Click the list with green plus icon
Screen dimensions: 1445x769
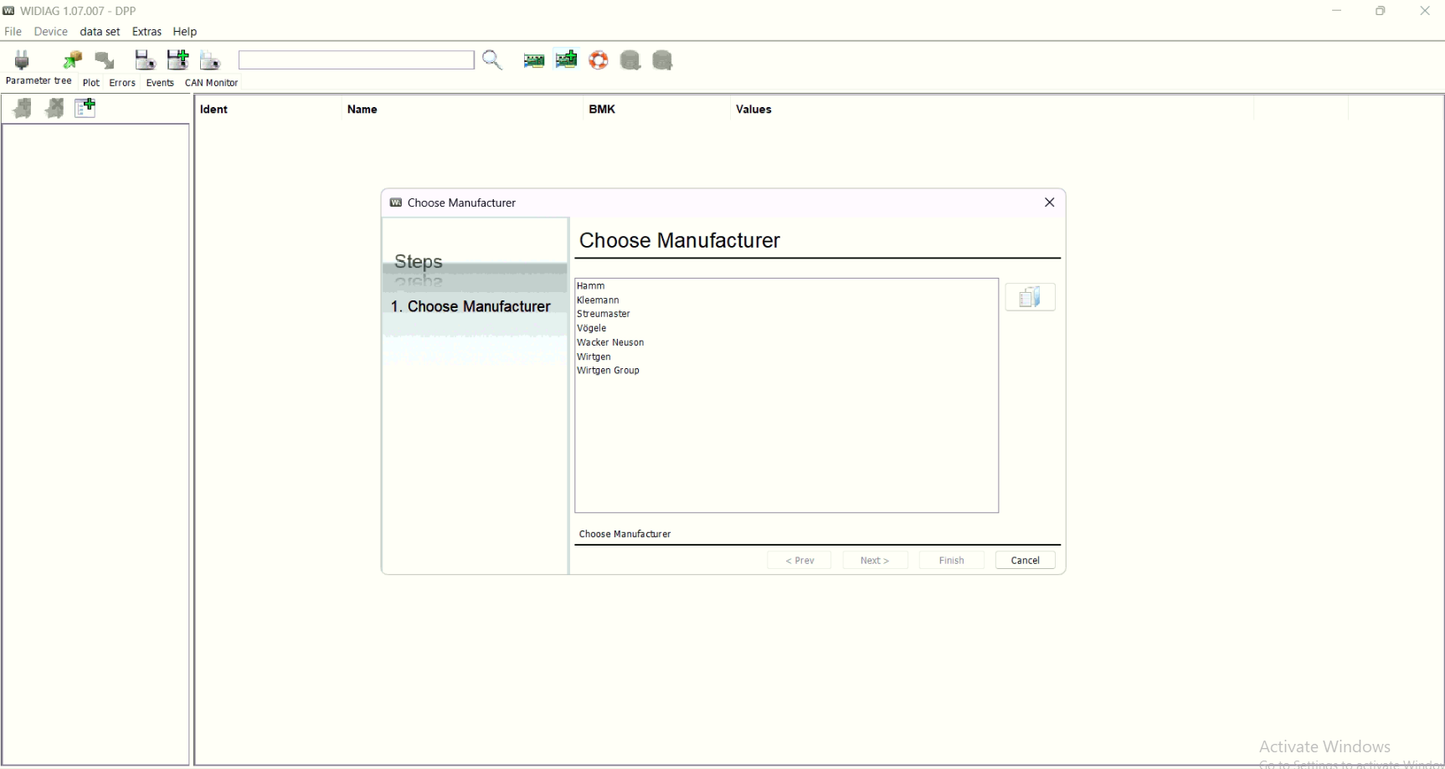(x=85, y=108)
